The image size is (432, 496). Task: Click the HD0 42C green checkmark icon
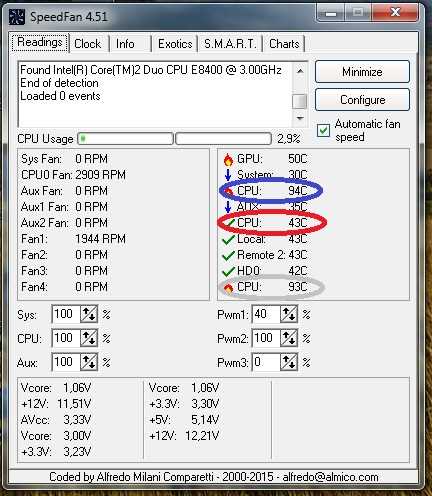point(228,271)
